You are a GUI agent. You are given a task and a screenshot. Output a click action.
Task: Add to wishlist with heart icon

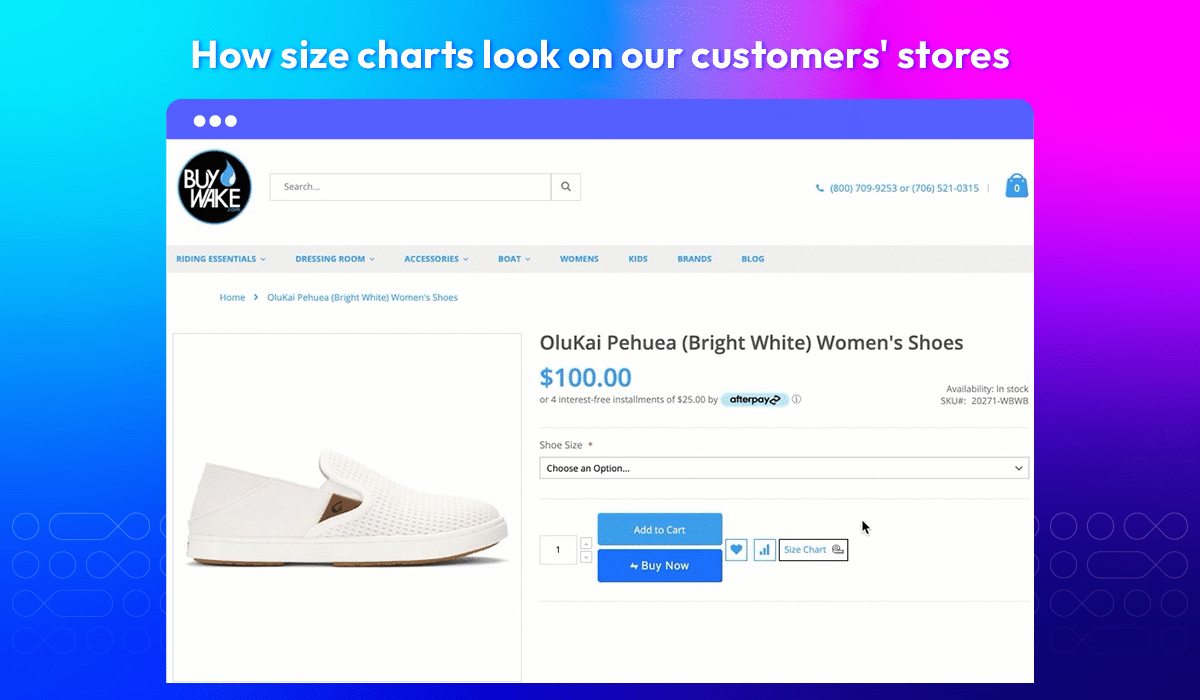pos(736,549)
